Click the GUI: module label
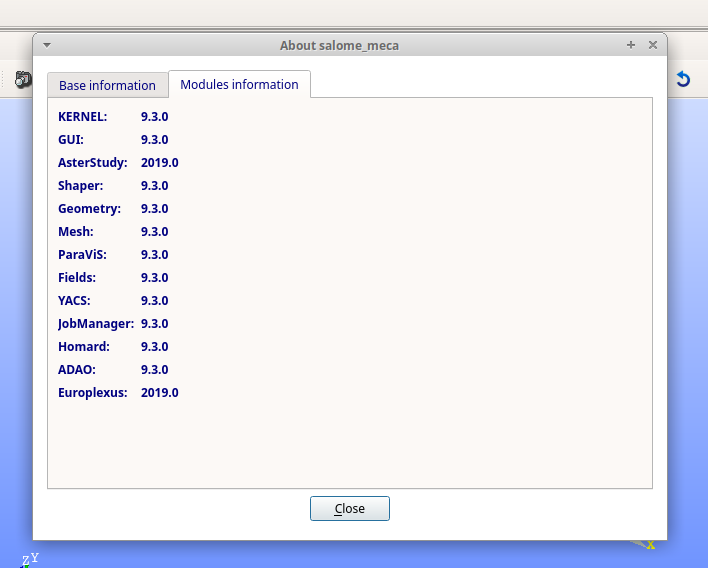This screenshot has width=708, height=568. pyautogui.click(x=71, y=140)
